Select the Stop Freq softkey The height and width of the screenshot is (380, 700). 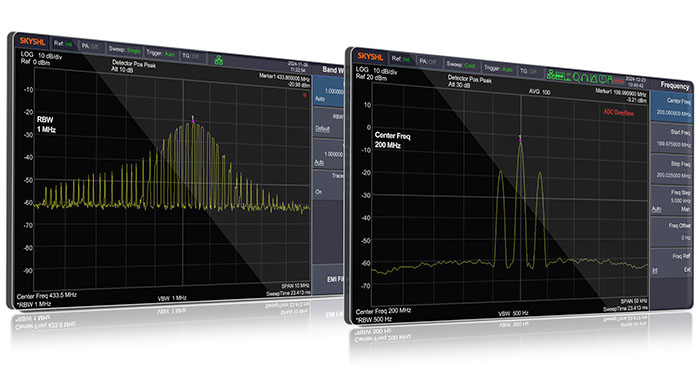point(671,169)
